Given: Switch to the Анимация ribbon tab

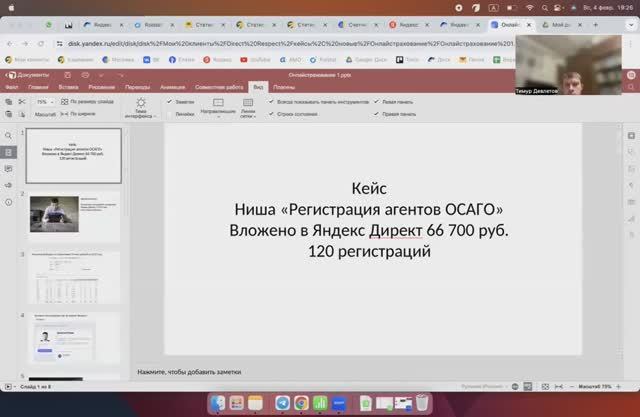Looking at the screenshot, I should (x=172, y=87).
